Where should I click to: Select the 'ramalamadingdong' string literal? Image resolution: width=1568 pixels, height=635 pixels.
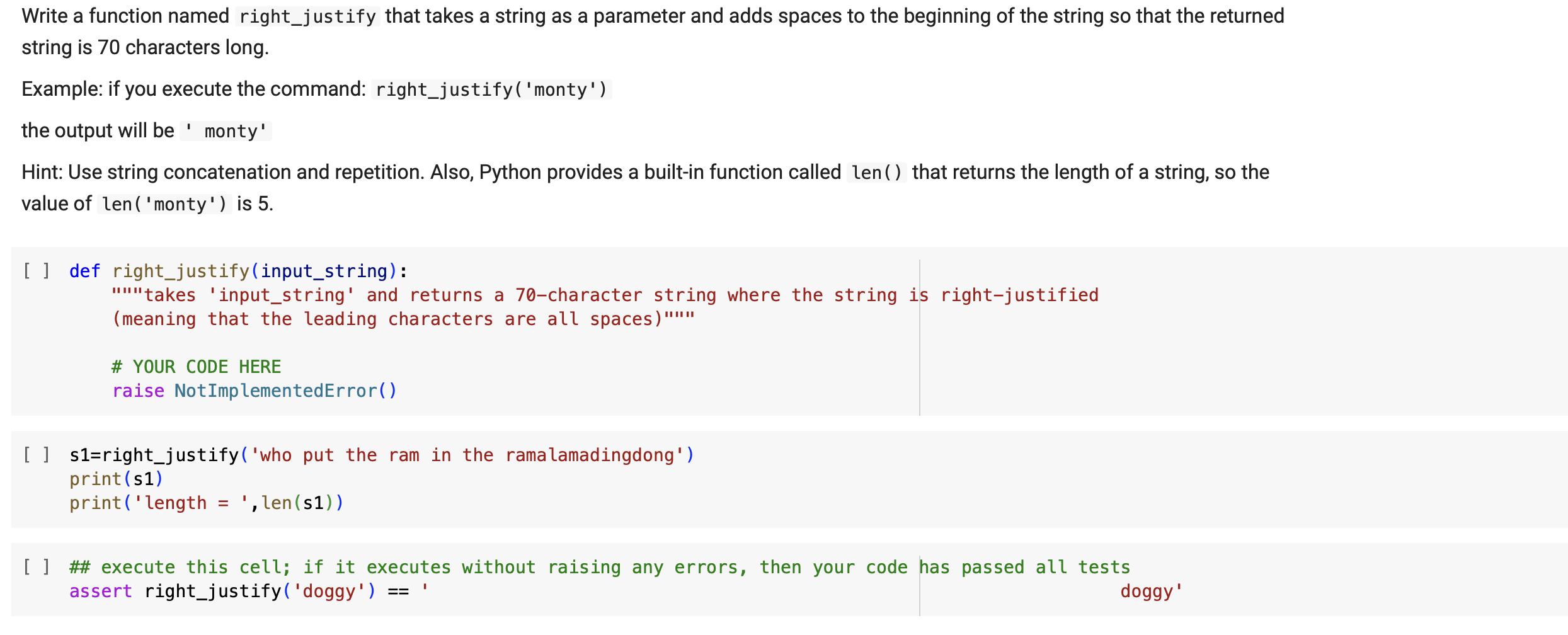[595, 454]
